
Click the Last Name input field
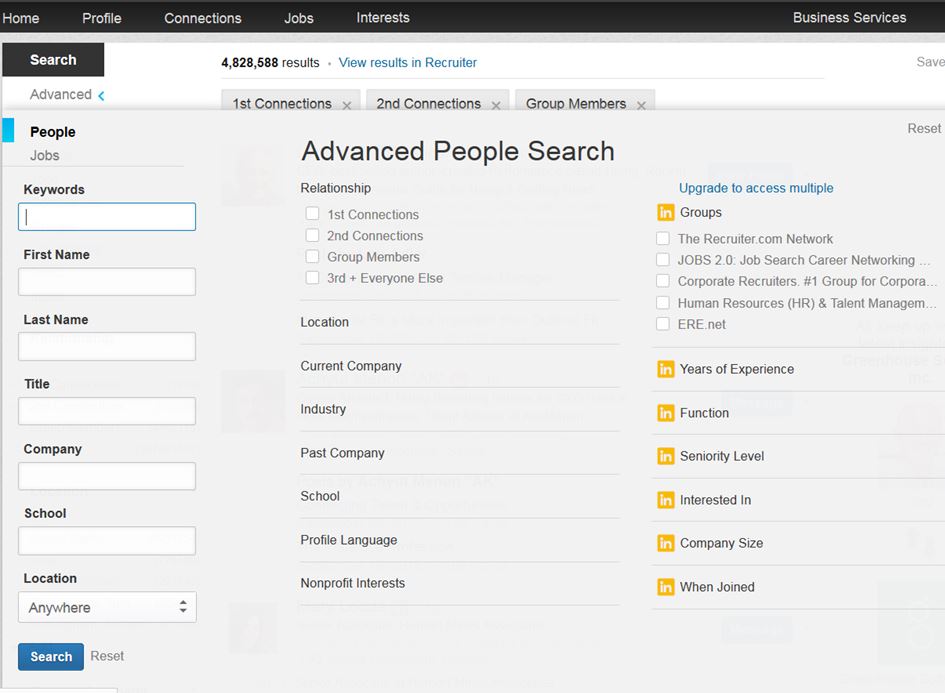coord(107,346)
